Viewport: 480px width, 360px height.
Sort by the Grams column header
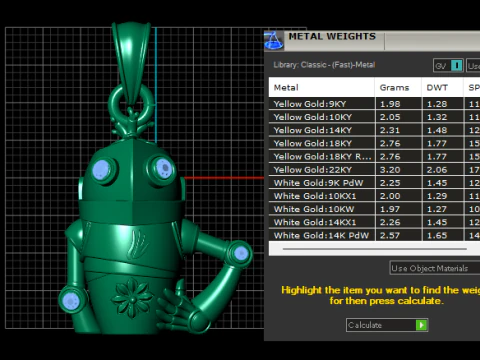coord(398,88)
